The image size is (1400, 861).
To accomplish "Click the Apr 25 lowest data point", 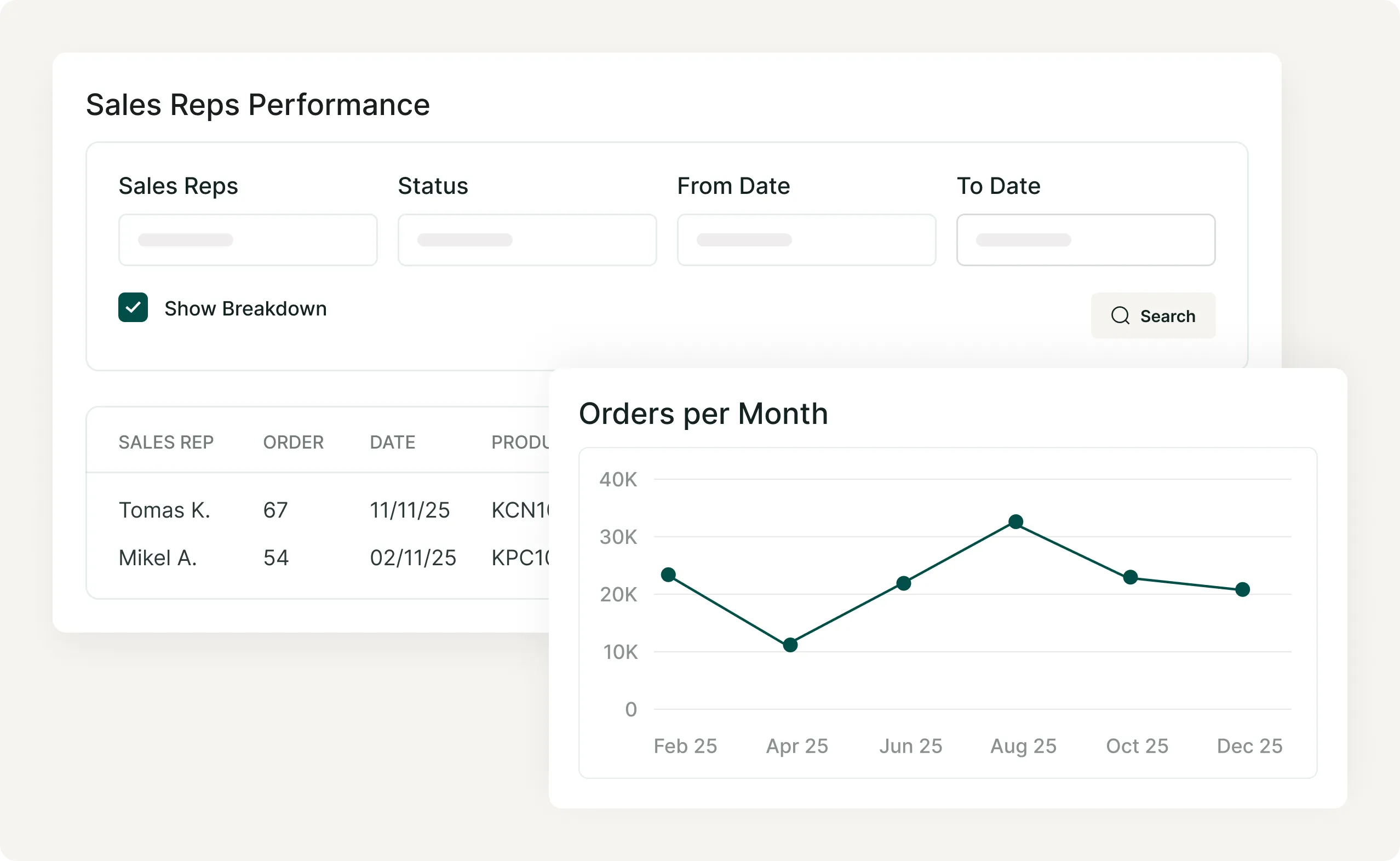I will tap(790, 645).
